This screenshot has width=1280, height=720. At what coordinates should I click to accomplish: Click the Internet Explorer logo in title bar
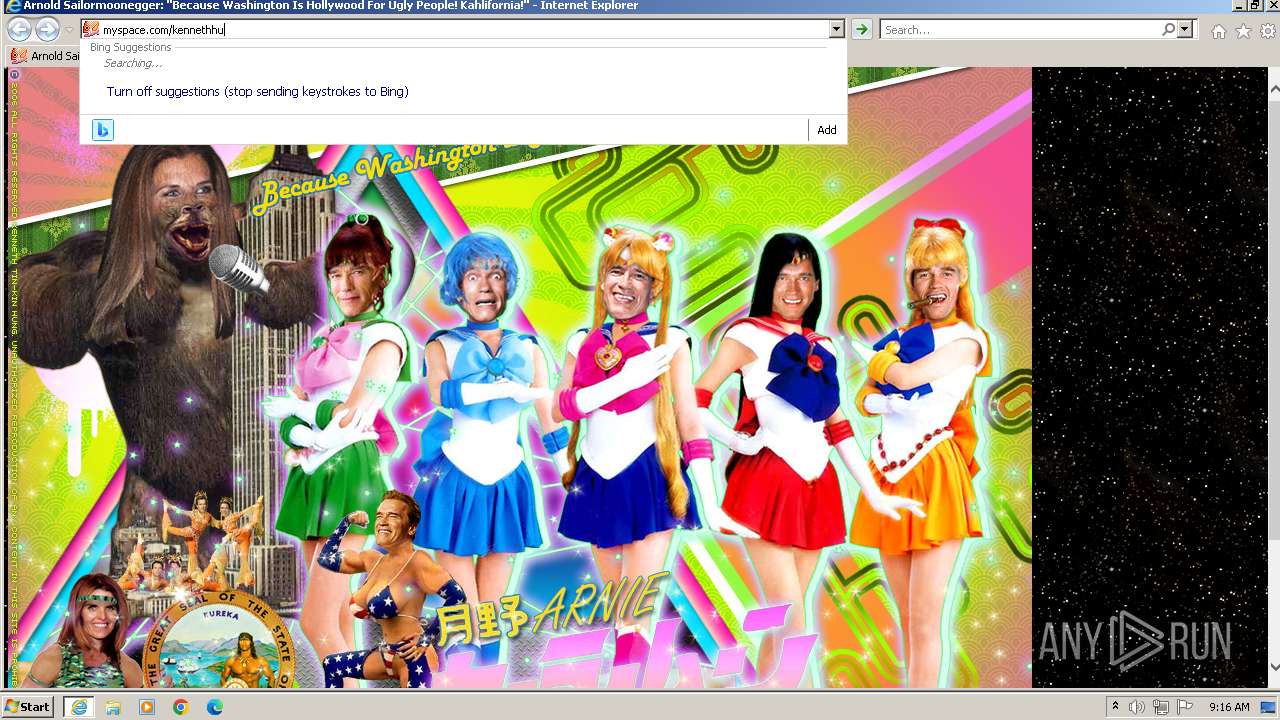click(12, 6)
